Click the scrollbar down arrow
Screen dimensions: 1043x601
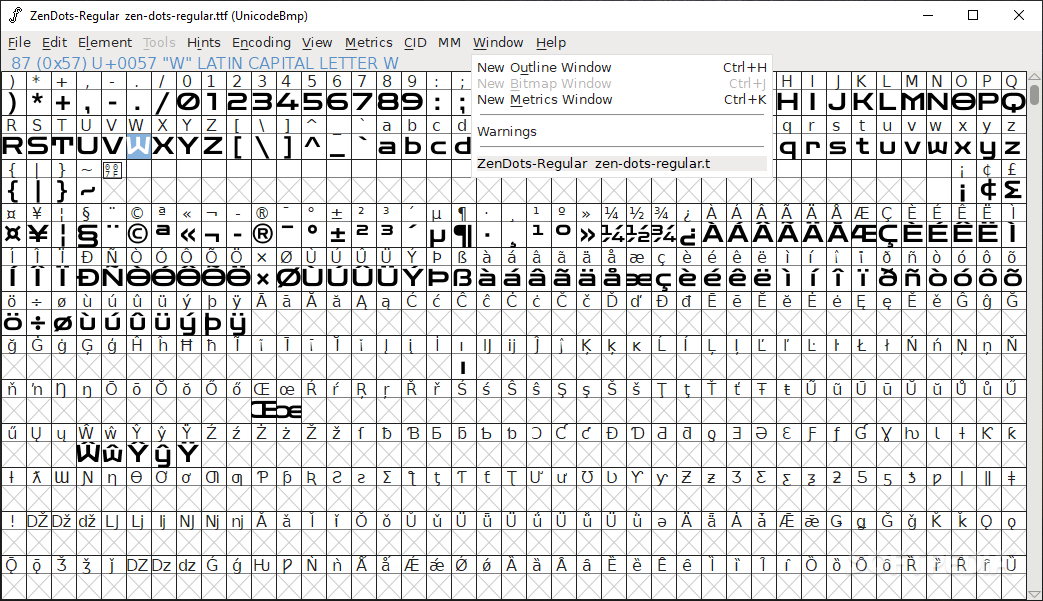pos(1034,594)
